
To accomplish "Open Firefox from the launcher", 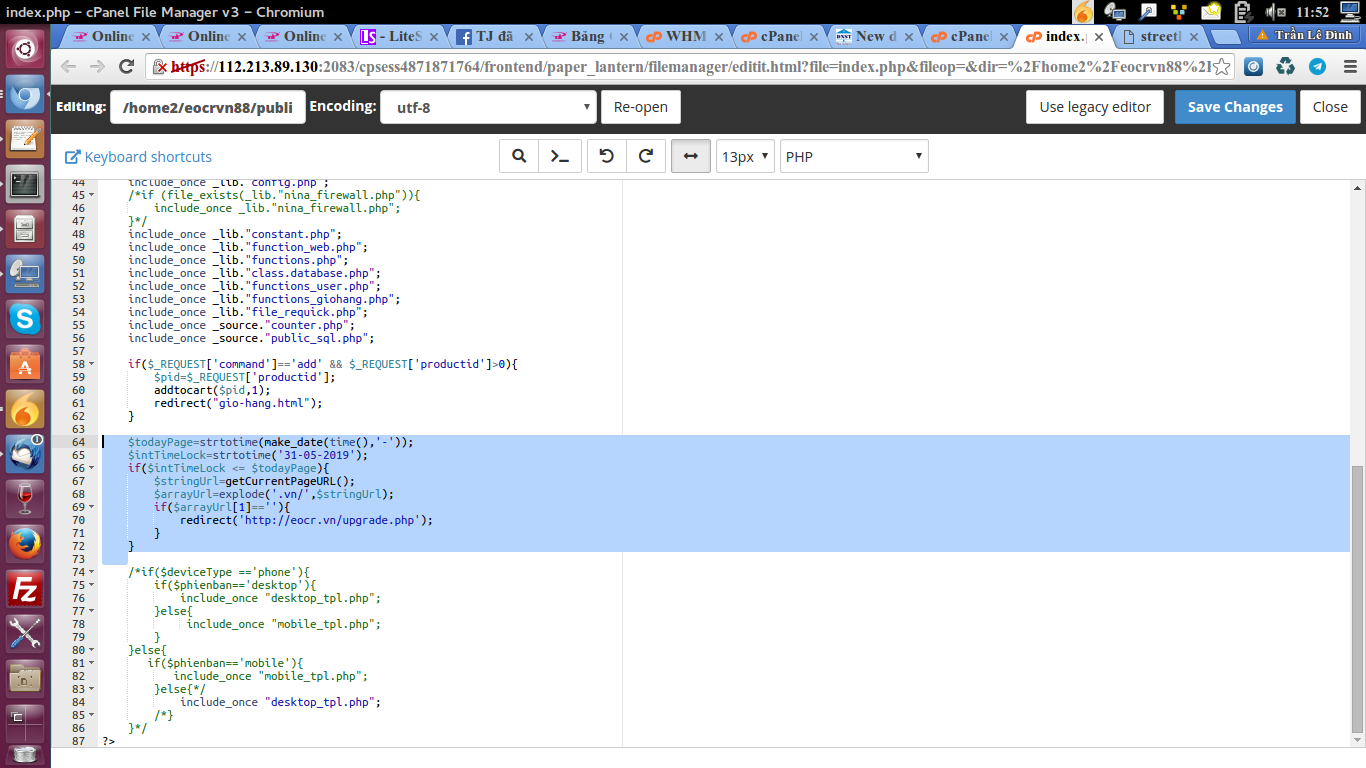I will tap(25, 544).
